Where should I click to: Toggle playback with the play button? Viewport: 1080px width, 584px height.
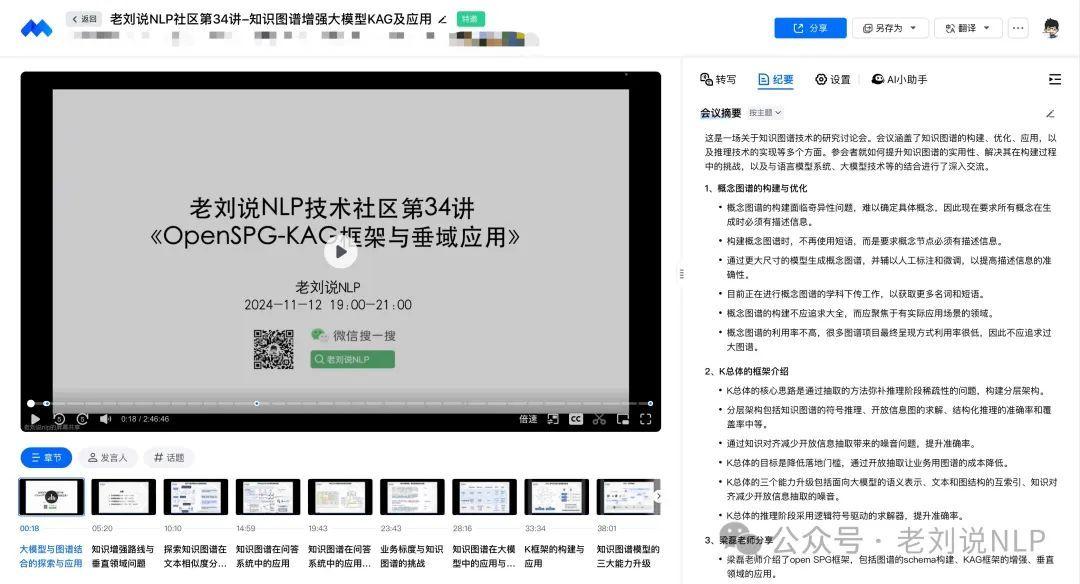pyautogui.click(x=36, y=419)
